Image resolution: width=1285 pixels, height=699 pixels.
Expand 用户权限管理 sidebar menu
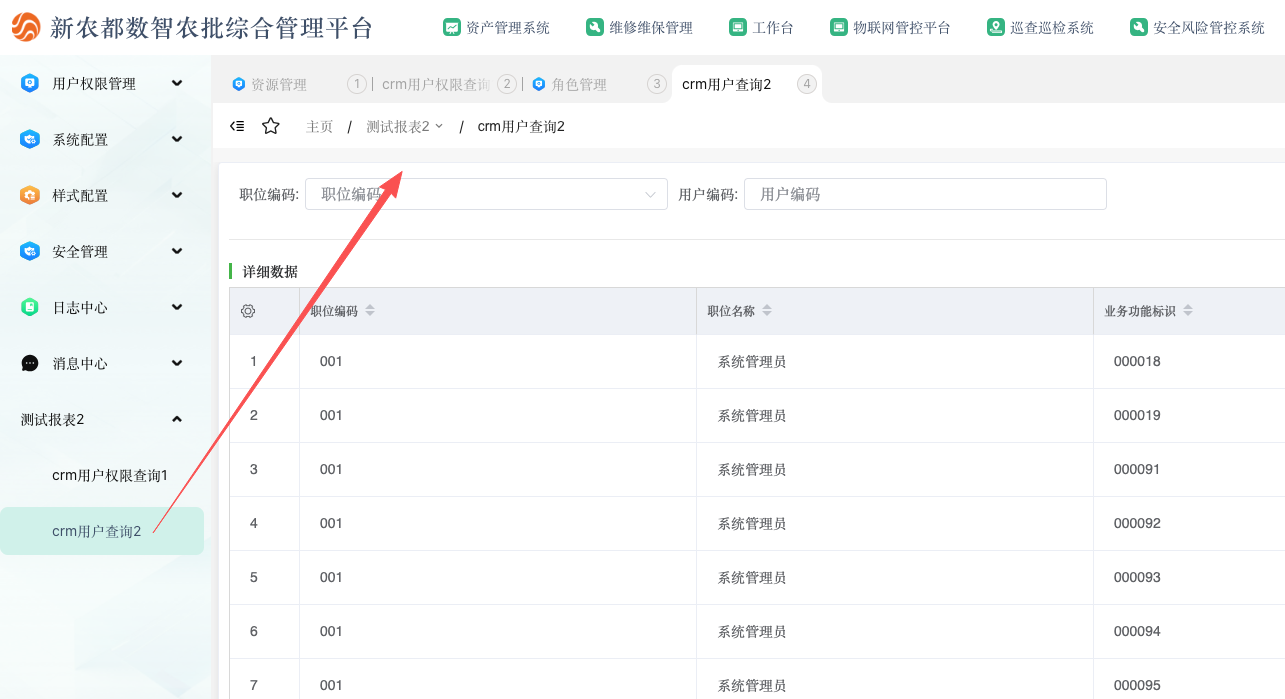coord(102,84)
